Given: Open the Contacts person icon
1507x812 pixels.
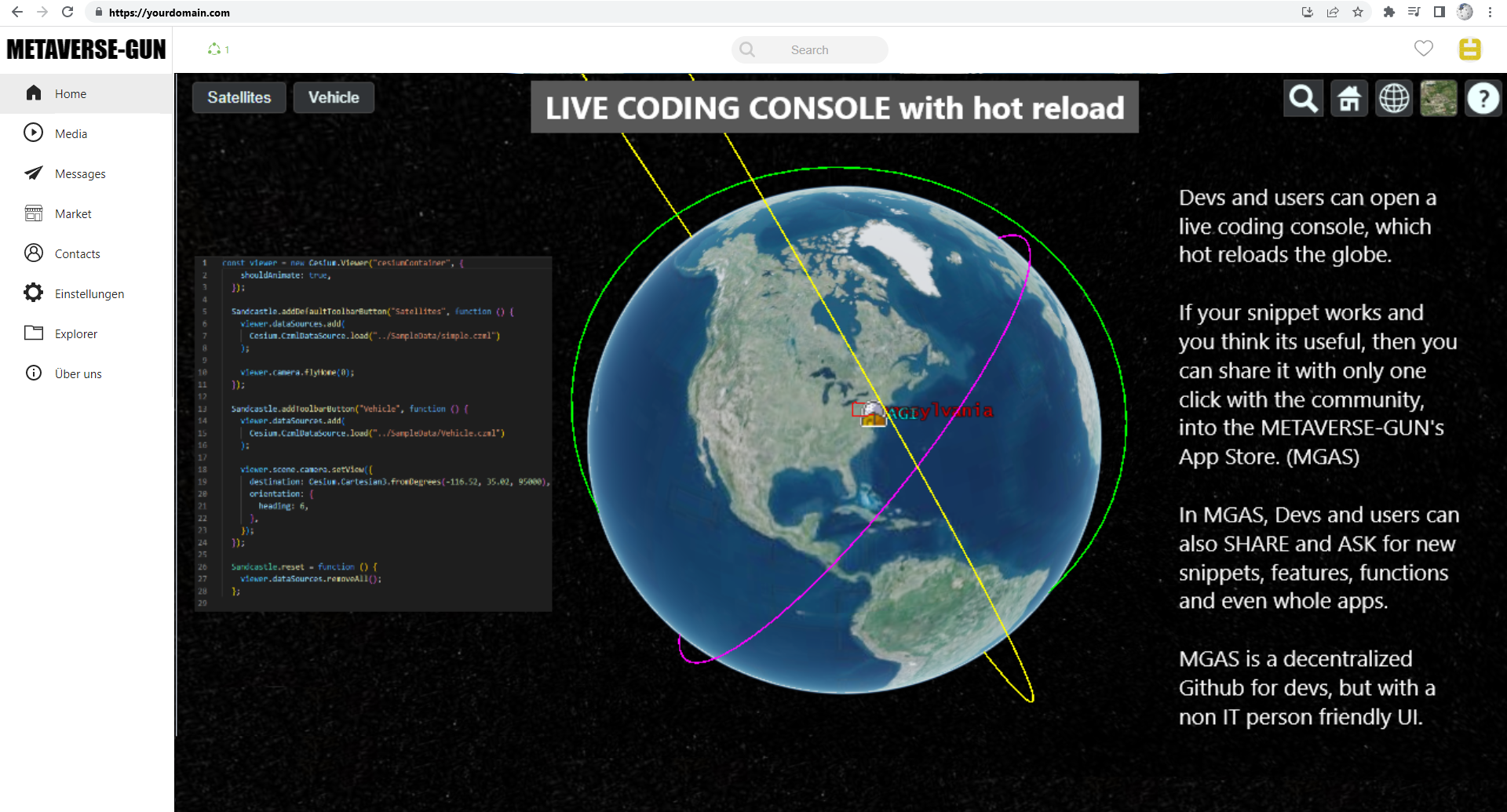Looking at the screenshot, I should coord(33,253).
